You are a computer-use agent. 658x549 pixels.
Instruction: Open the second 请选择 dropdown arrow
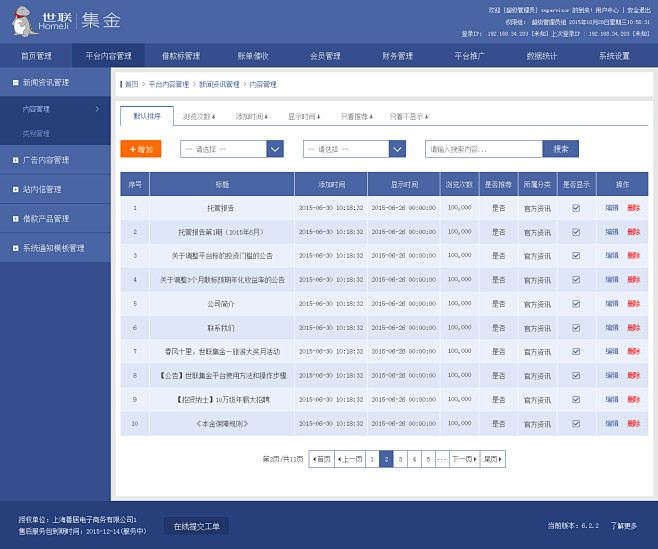point(397,149)
